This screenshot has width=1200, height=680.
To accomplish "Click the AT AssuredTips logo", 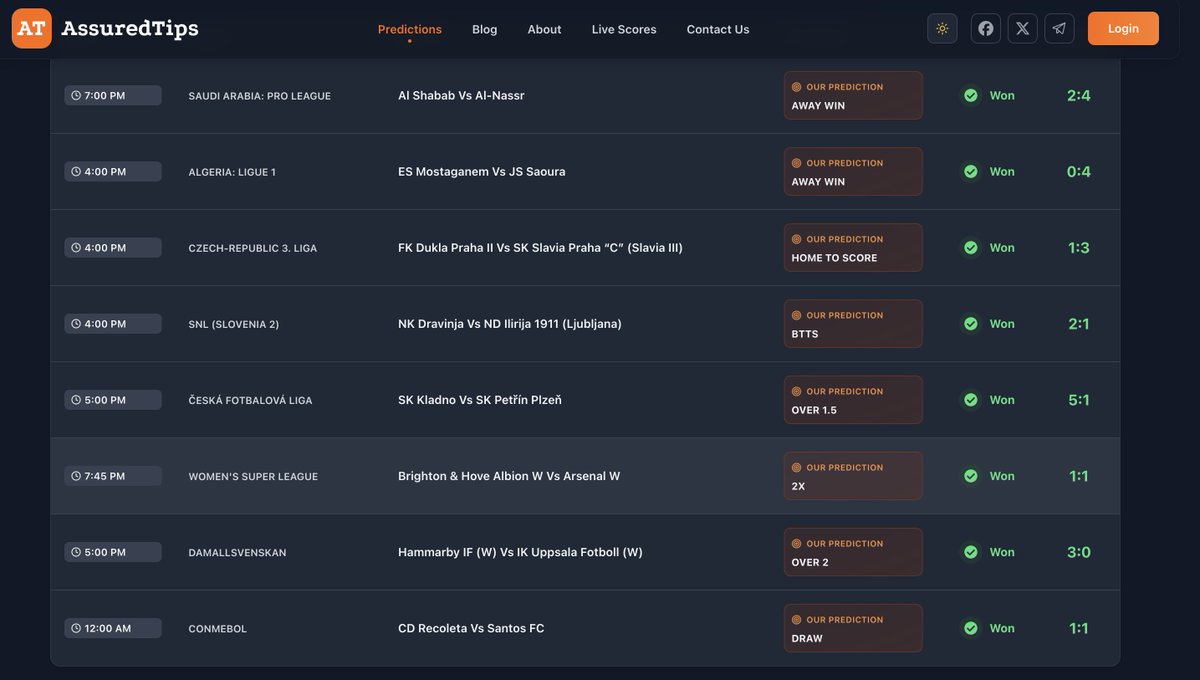I will point(105,28).
